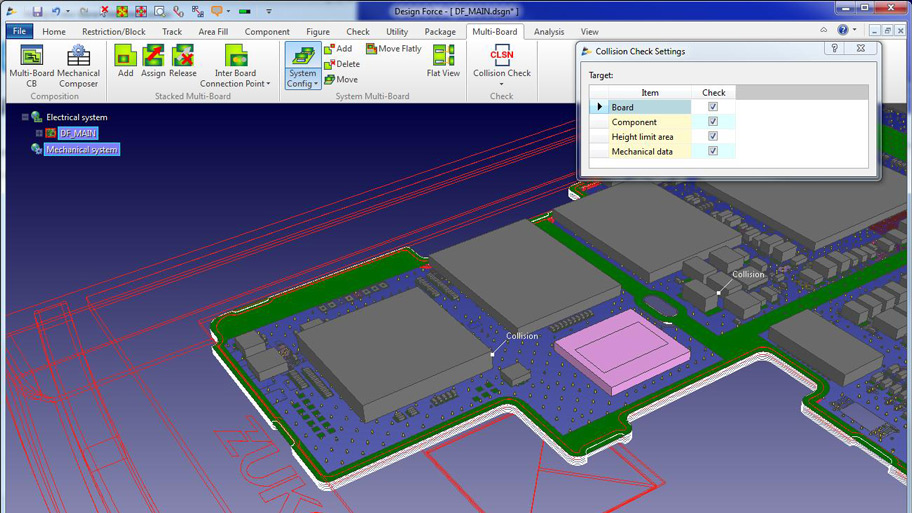Select Mechanical system in the tree
The height and width of the screenshot is (513, 912).
coord(82,149)
